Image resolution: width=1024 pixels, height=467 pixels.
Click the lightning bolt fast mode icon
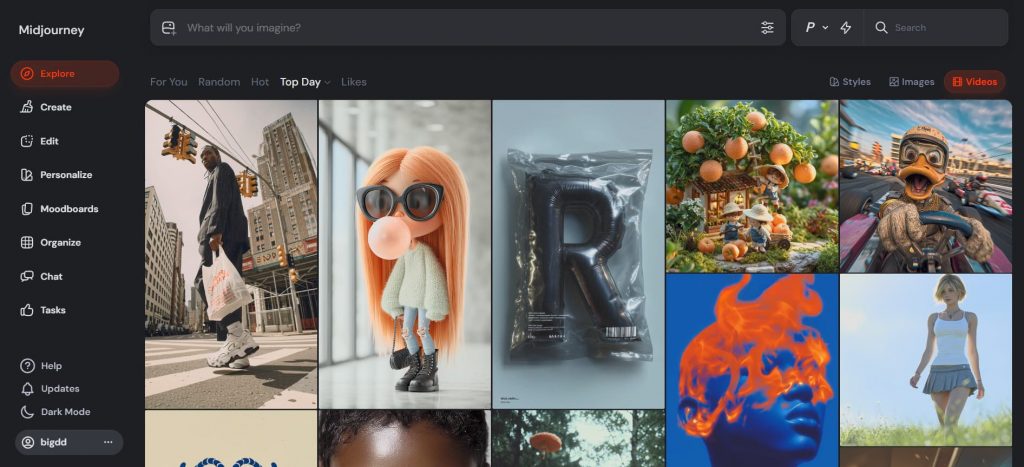(845, 27)
